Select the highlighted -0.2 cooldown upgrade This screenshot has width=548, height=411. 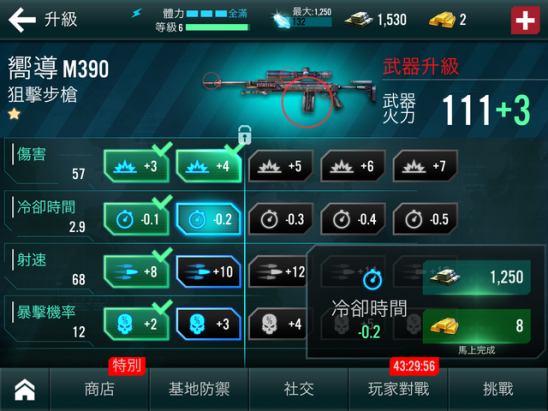(209, 219)
